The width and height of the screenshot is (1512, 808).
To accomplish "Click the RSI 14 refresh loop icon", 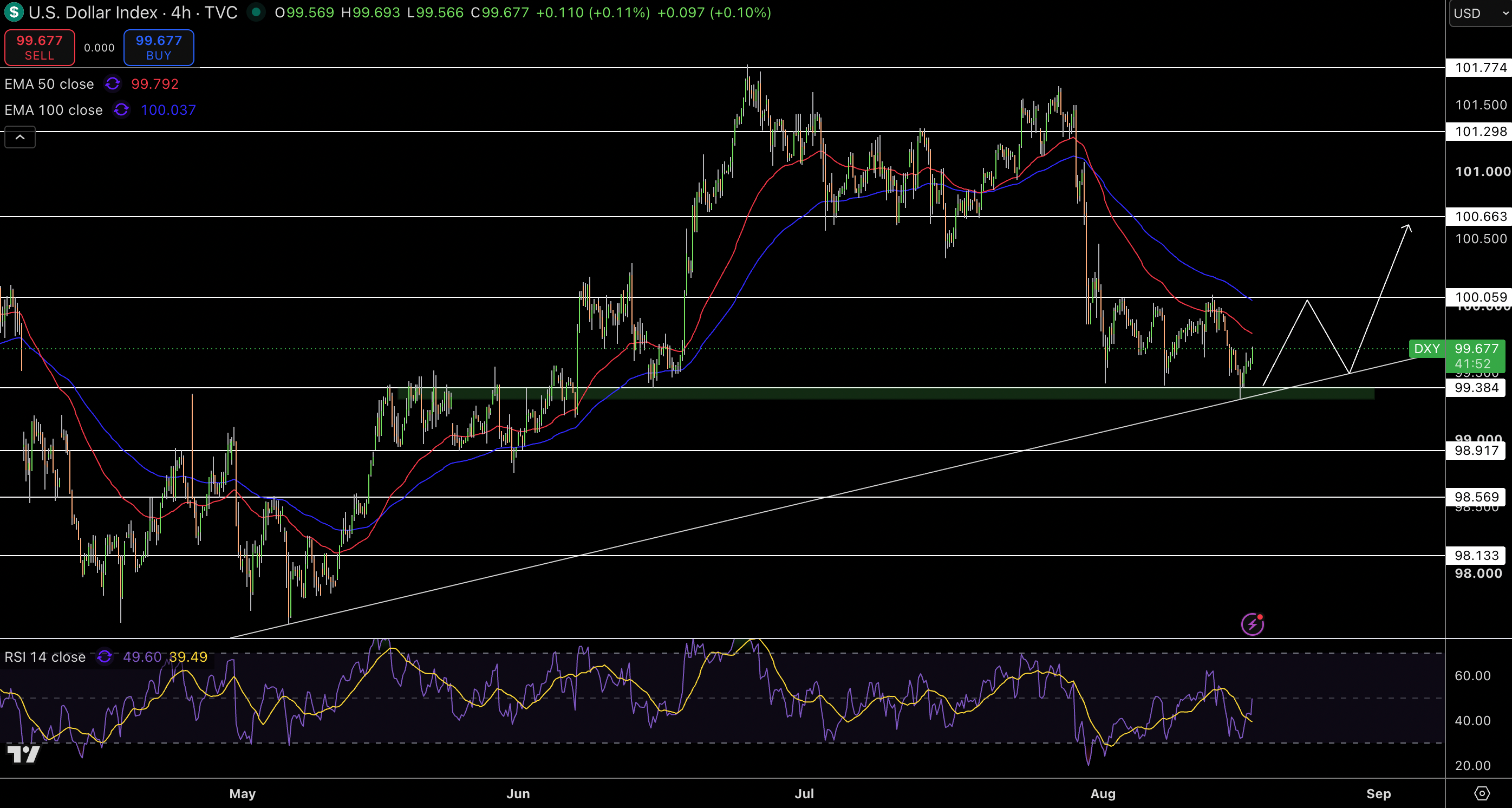I will tap(104, 656).
